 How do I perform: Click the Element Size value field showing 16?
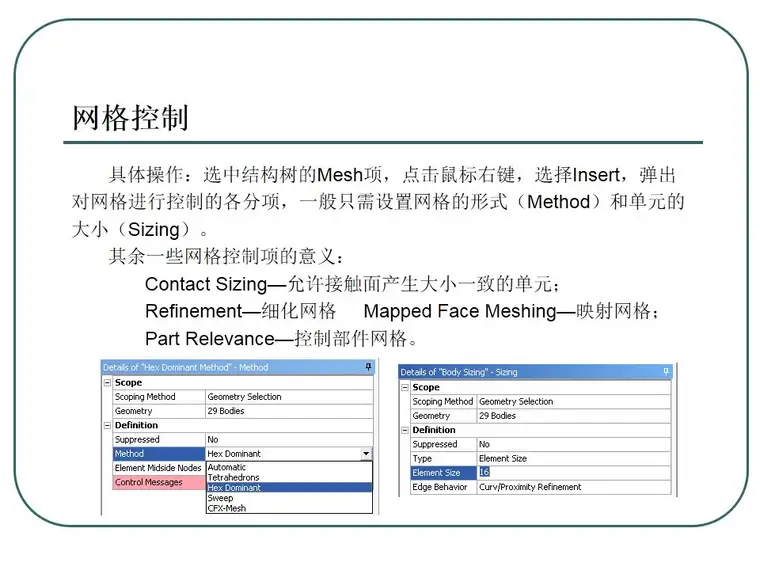pos(574,472)
